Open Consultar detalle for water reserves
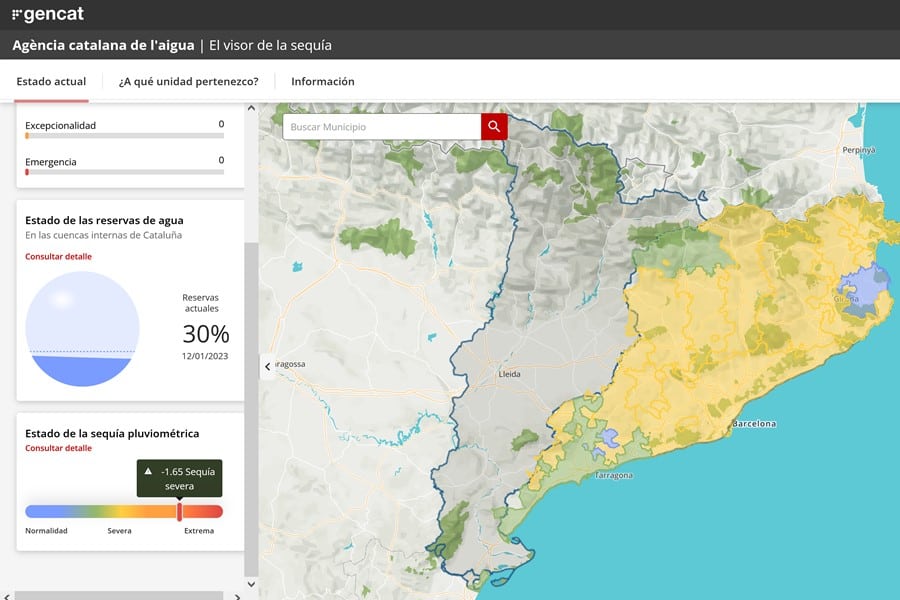900x600 pixels. (x=58, y=257)
